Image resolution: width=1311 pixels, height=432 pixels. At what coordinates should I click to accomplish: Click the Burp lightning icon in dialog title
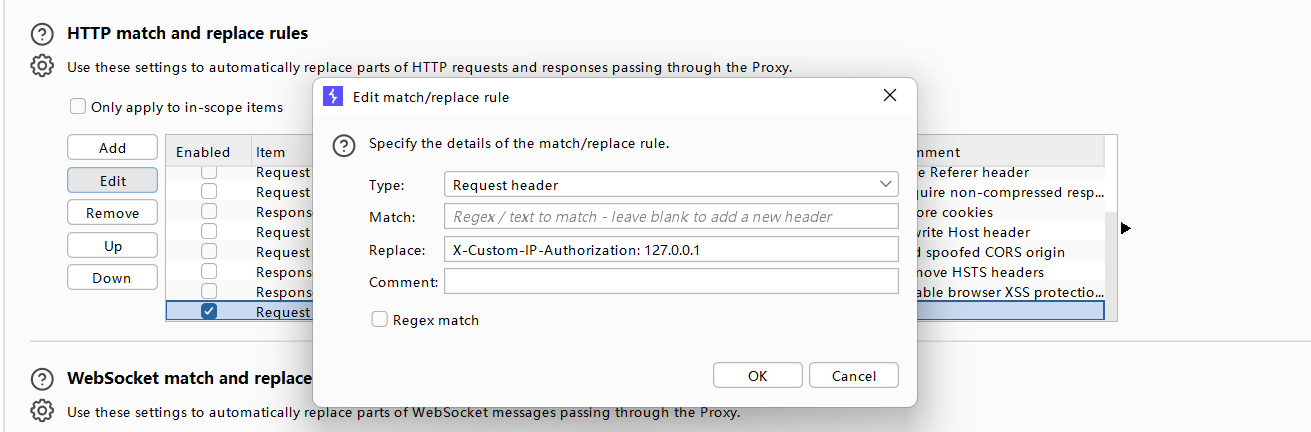click(335, 97)
